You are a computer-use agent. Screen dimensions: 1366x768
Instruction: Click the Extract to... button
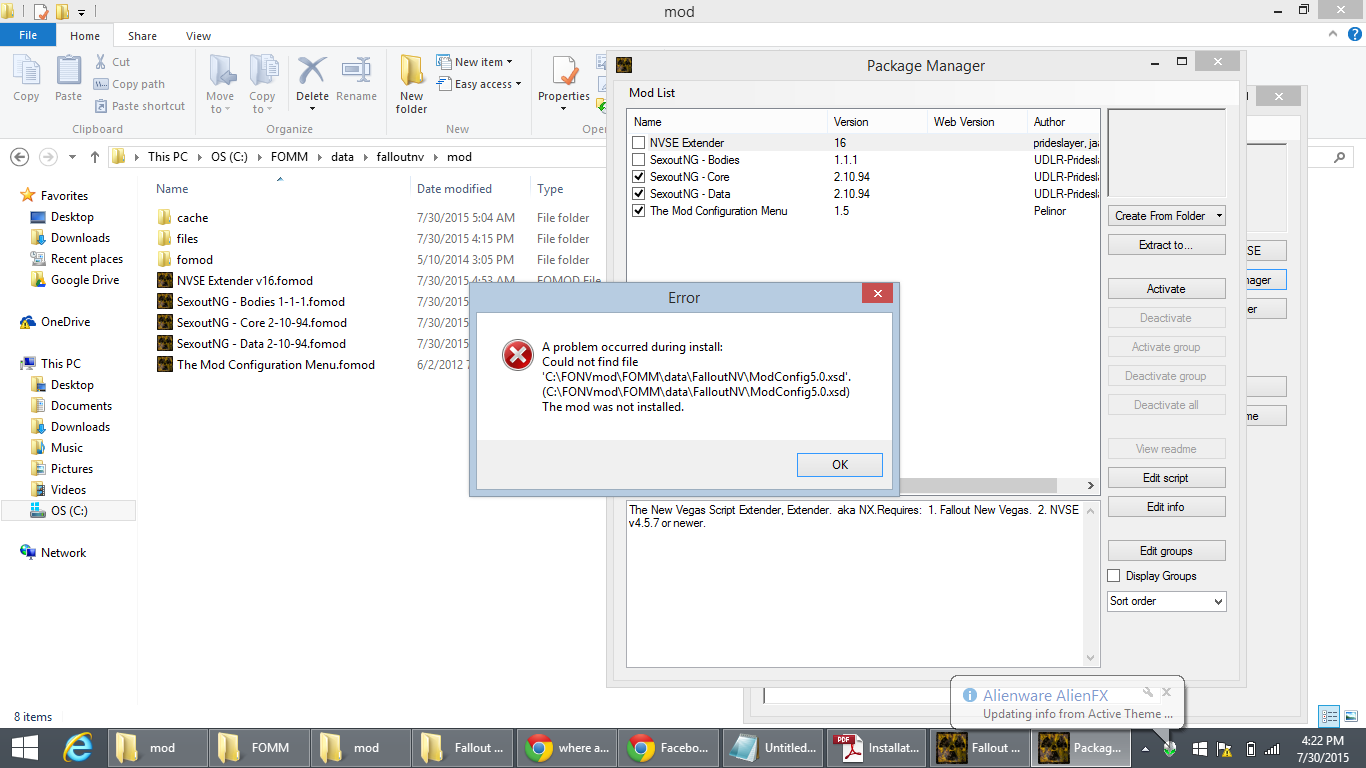[x=1167, y=245]
